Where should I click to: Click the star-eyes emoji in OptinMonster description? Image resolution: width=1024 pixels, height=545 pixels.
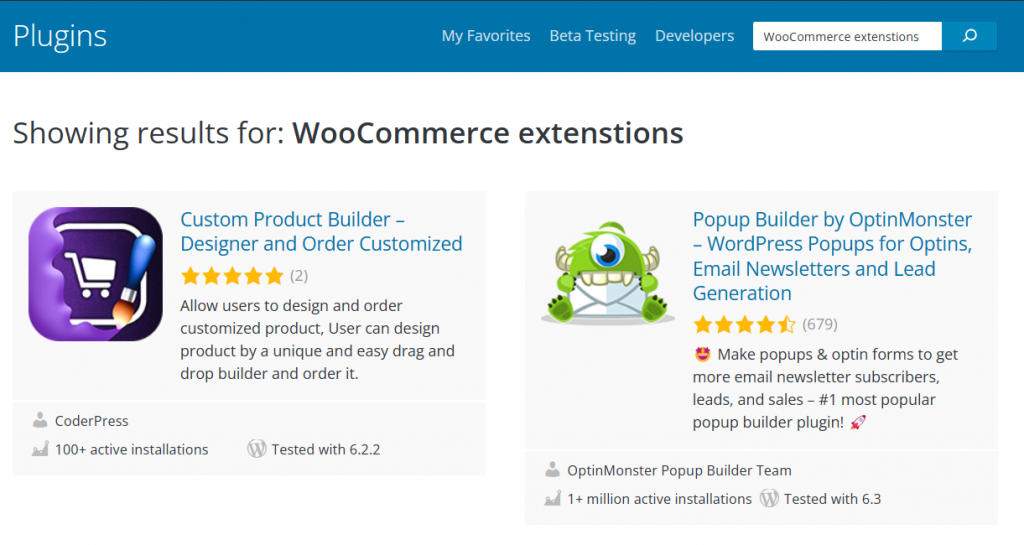(x=703, y=354)
